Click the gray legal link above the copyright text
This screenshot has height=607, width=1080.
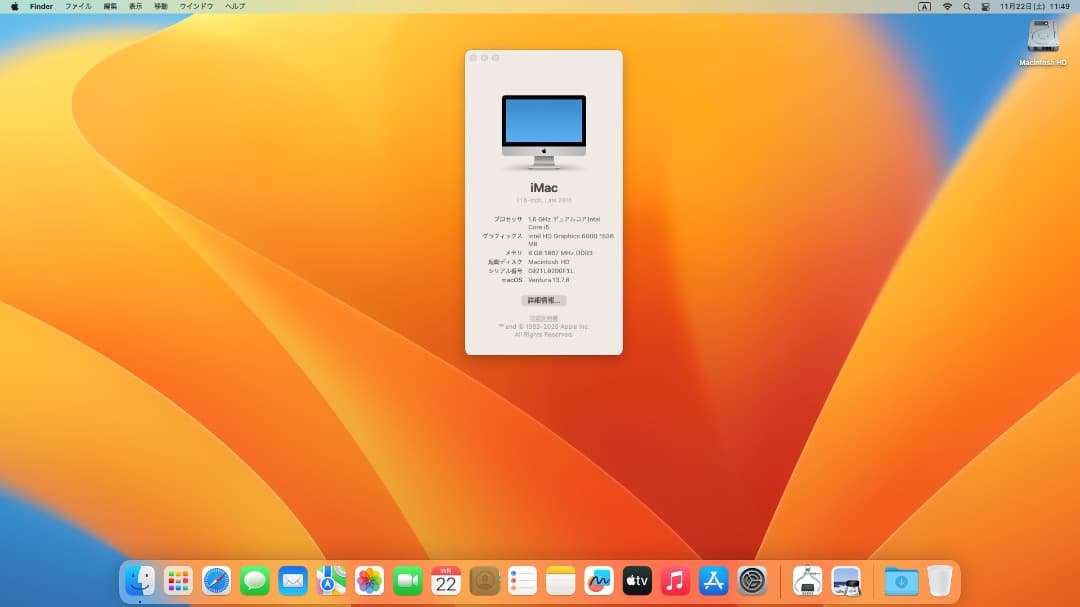tap(543, 317)
